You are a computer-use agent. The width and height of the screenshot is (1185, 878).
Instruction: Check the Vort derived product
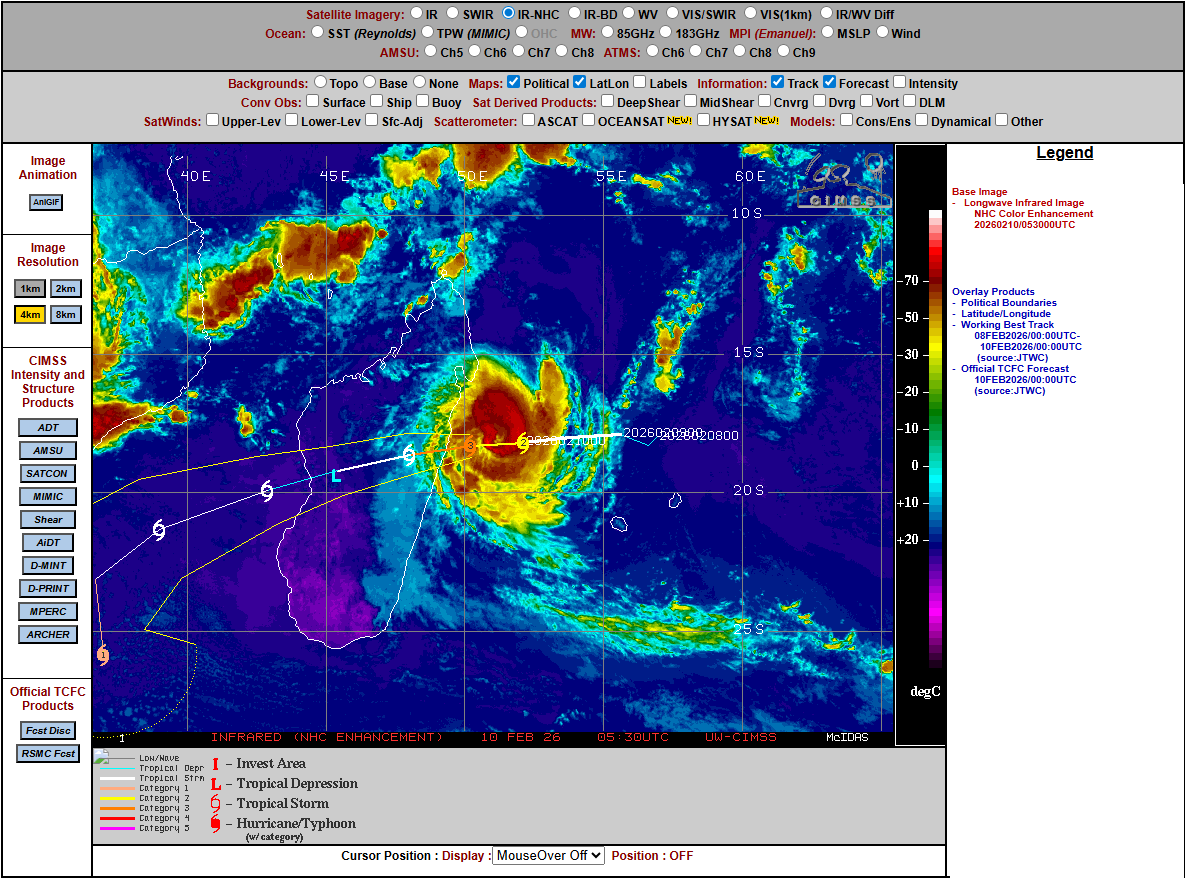(x=867, y=100)
